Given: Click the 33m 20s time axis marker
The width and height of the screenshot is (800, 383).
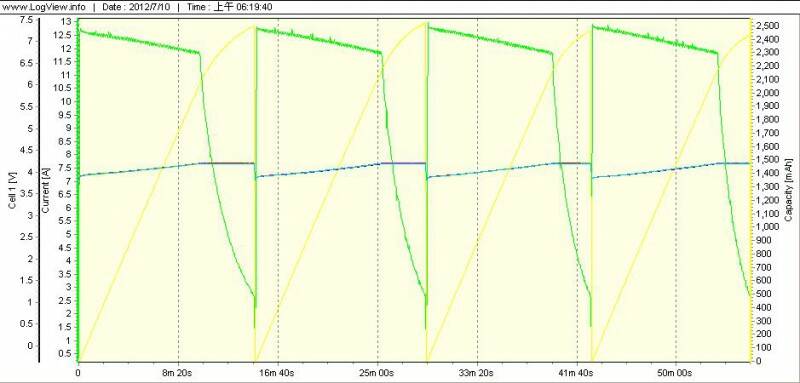Looking at the screenshot, I should tap(477, 373).
